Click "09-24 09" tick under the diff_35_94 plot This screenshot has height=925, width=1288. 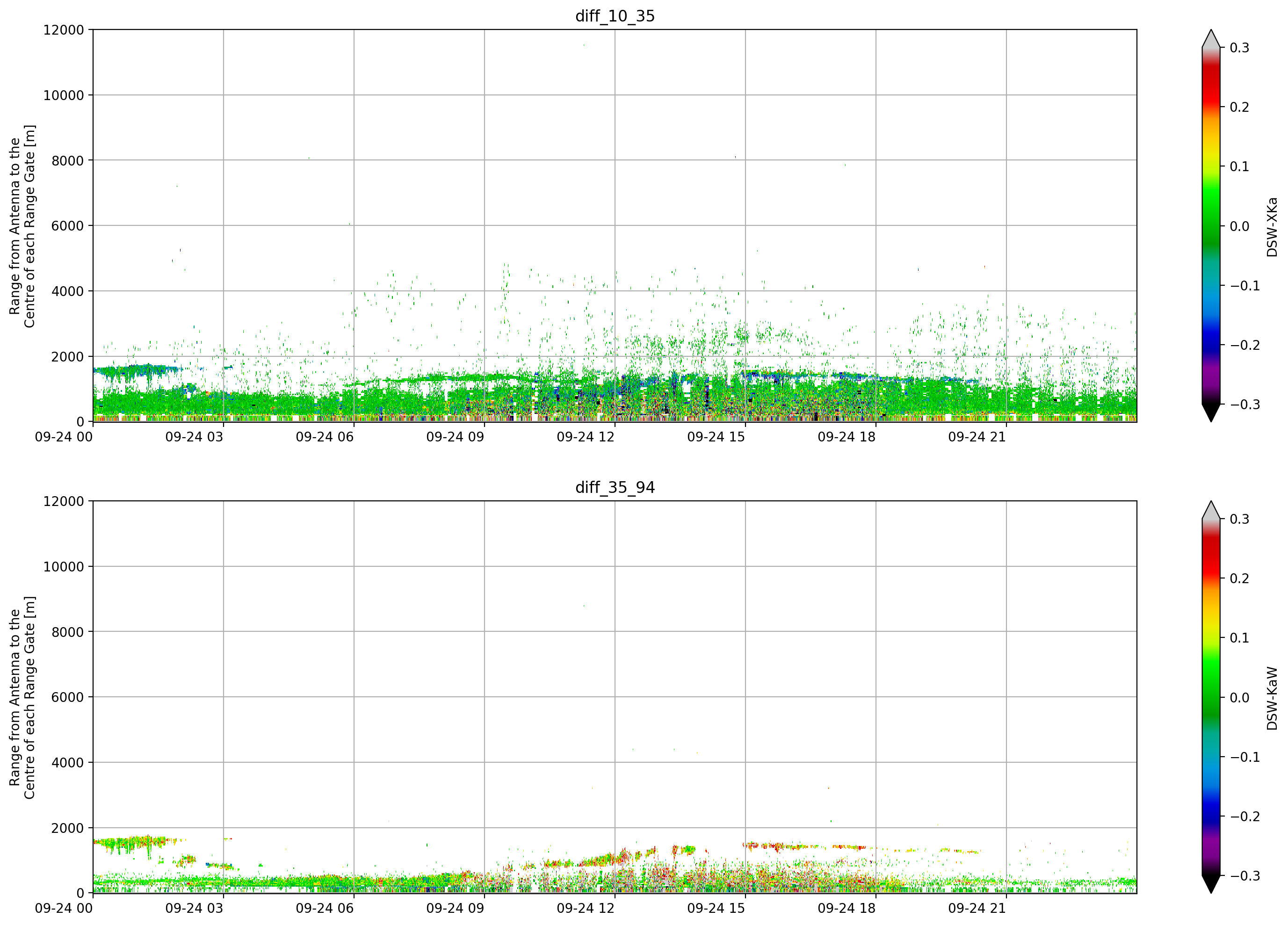[456, 908]
